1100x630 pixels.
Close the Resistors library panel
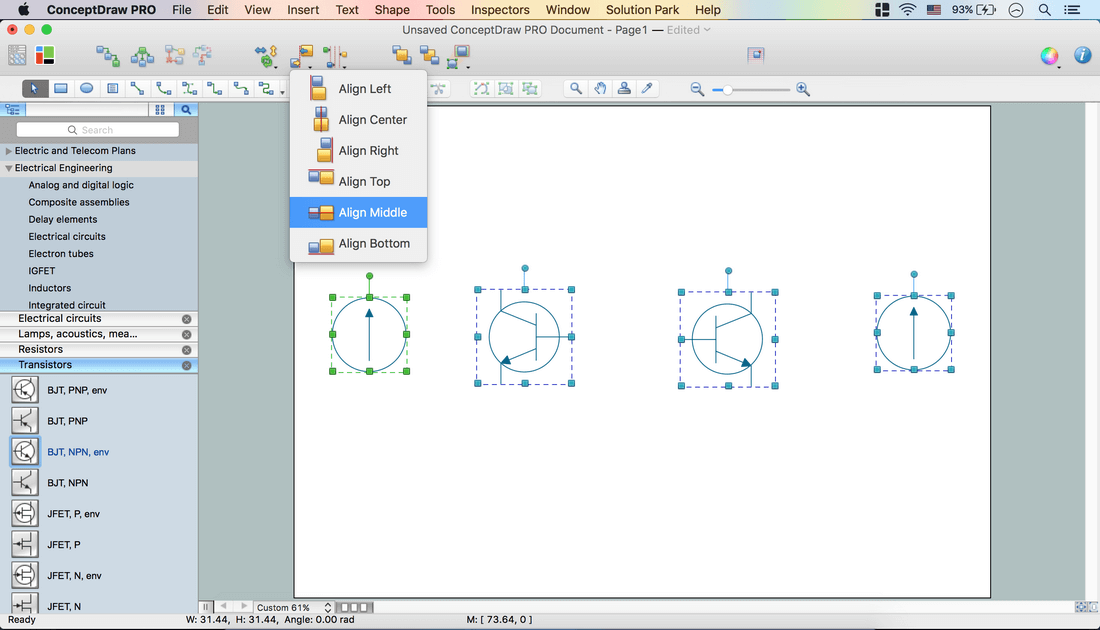186,350
